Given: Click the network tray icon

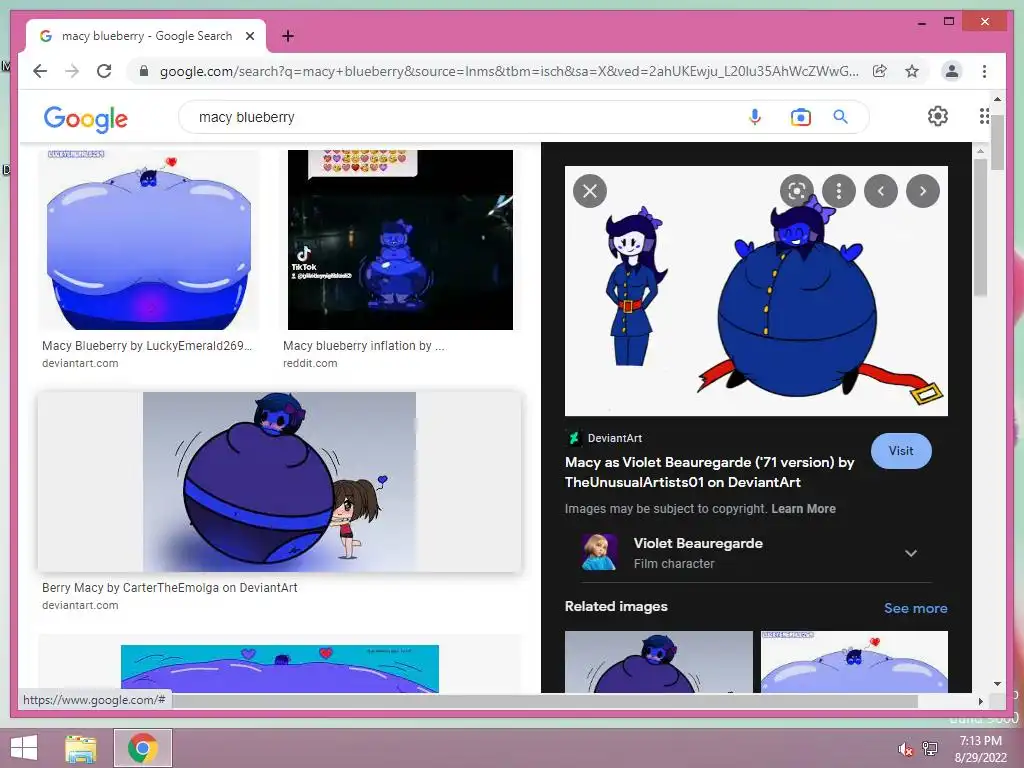Looking at the screenshot, I should [x=930, y=749].
